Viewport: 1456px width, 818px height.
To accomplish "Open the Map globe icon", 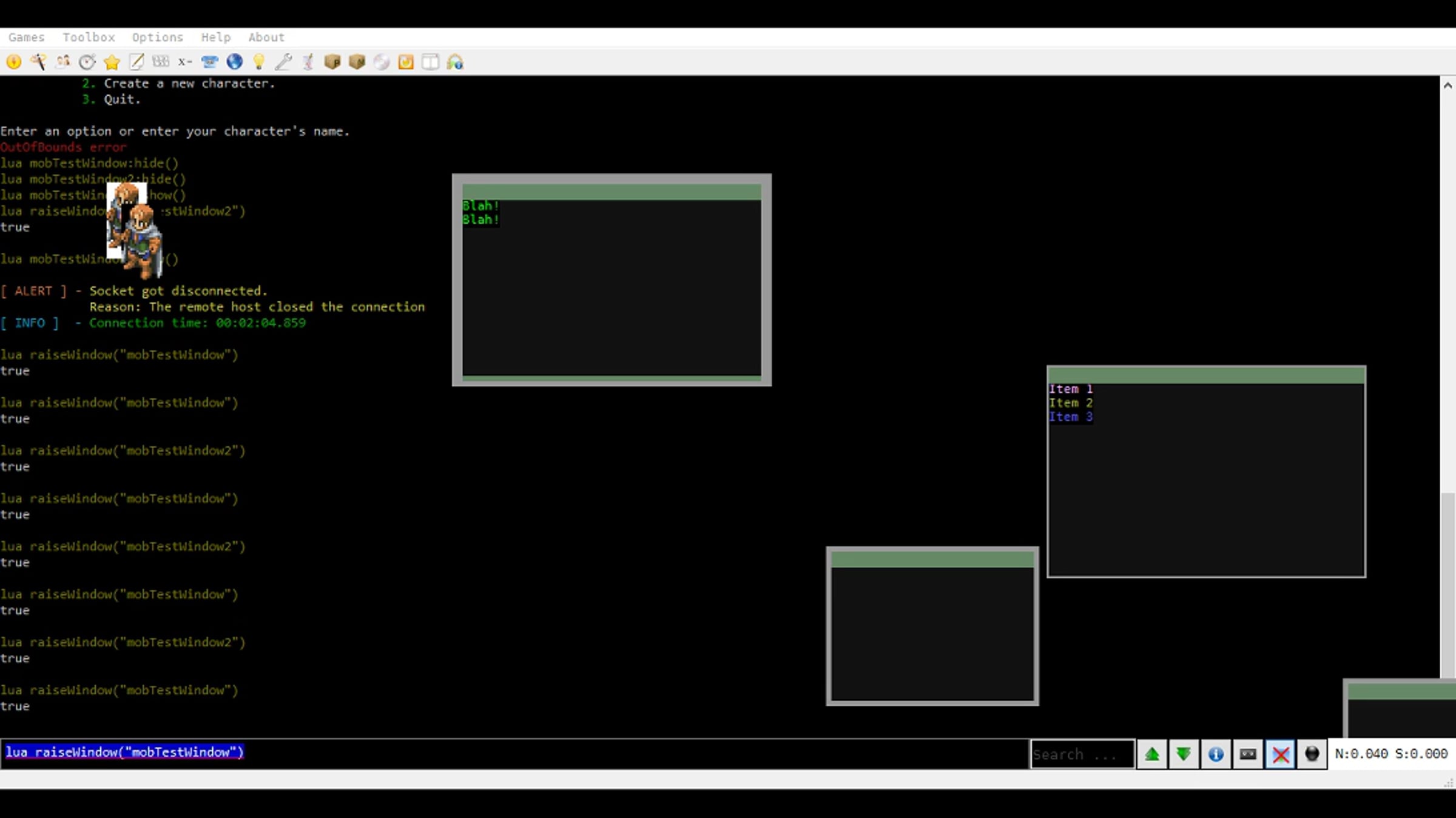I will click(234, 62).
